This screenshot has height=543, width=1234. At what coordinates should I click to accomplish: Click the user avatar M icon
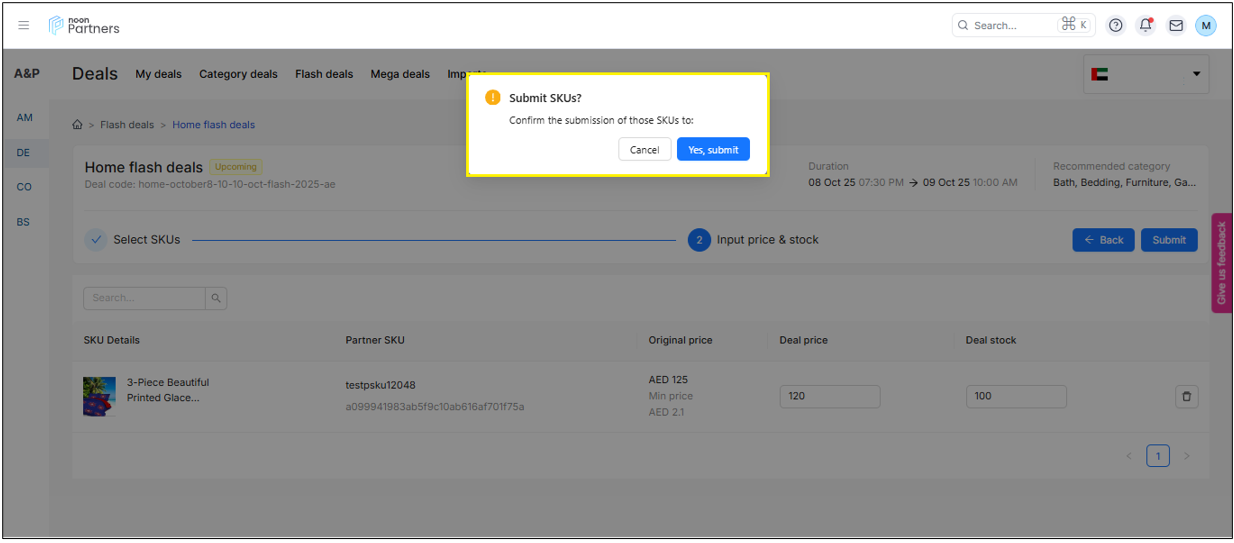1206,25
